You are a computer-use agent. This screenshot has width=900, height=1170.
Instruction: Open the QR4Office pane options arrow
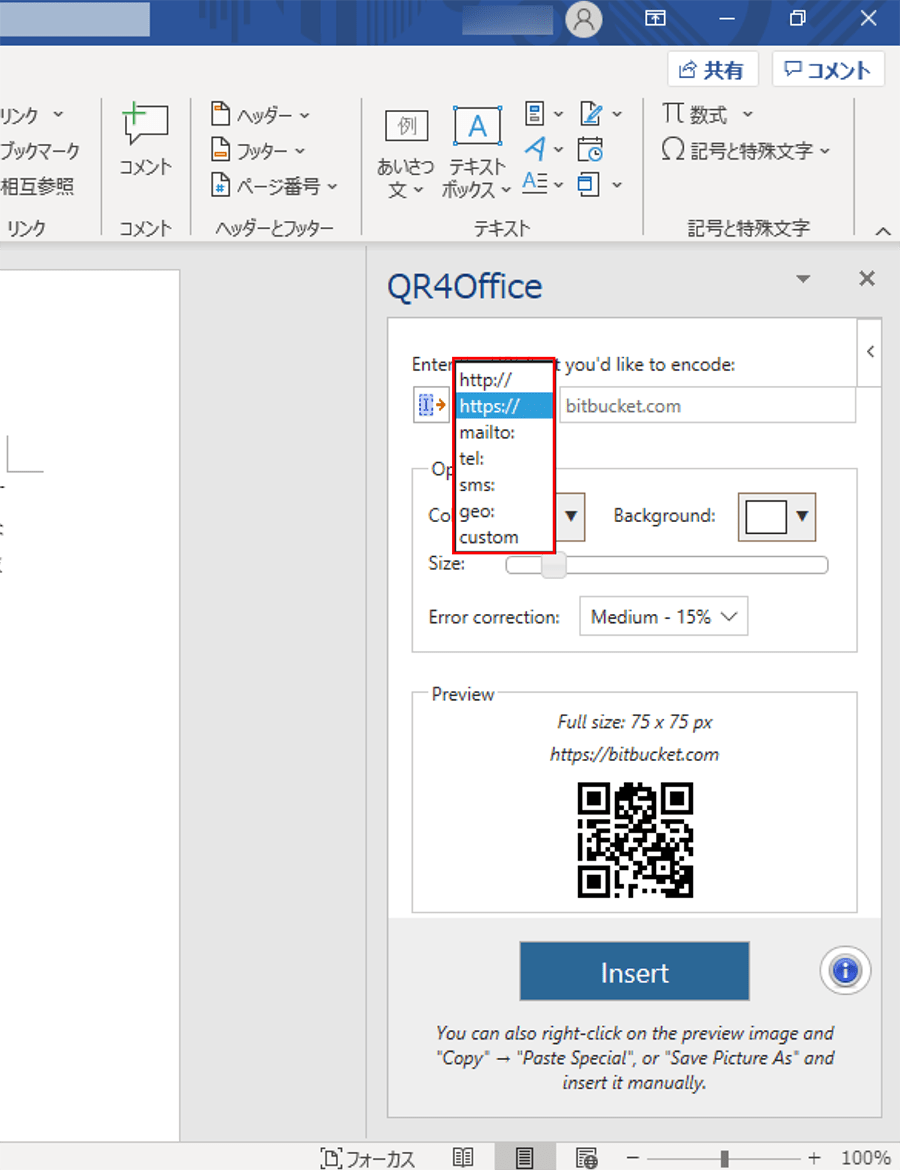pos(803,279)
